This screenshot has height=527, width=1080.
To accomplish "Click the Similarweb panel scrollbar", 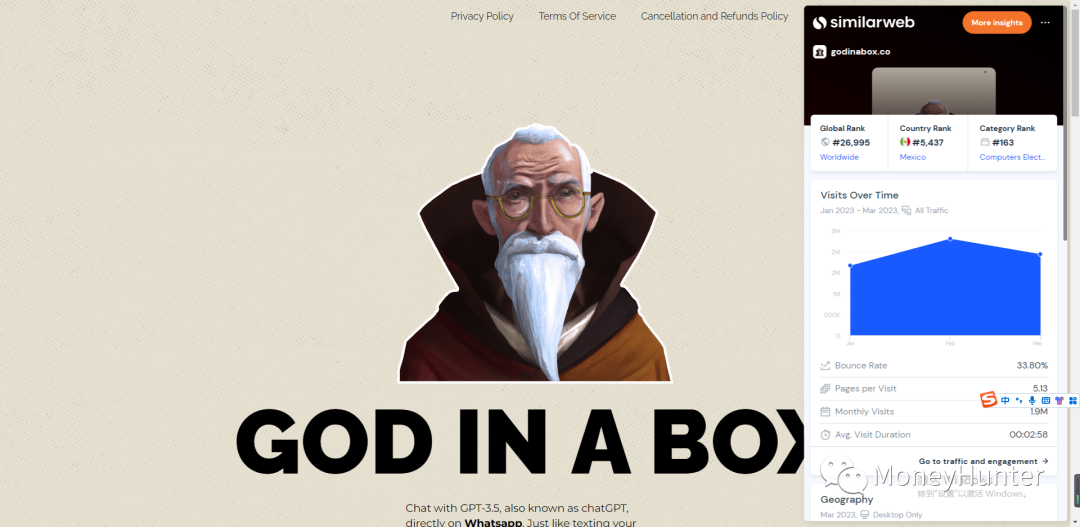I will point(1066,124).
